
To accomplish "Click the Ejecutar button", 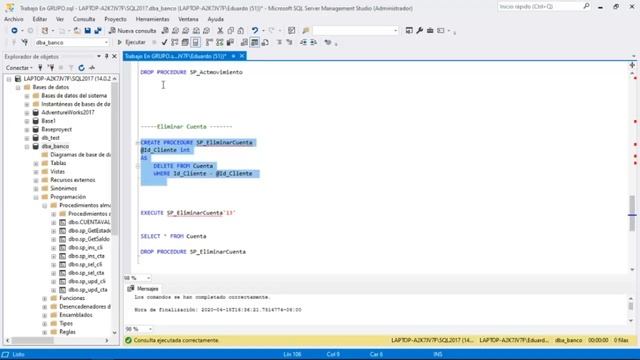I will tap(131, 42).
